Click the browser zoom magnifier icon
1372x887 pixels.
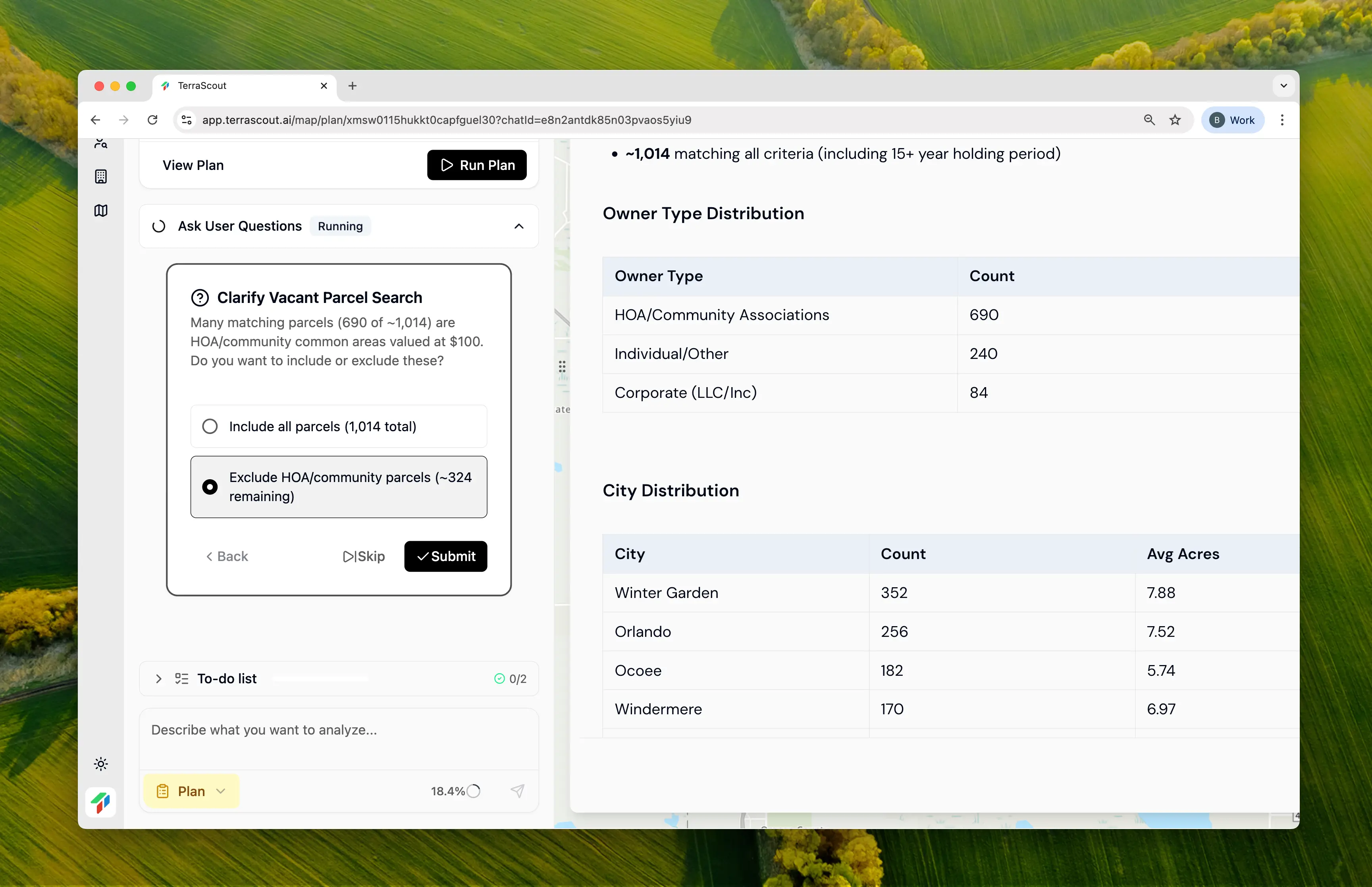(x=1148, y=120)
